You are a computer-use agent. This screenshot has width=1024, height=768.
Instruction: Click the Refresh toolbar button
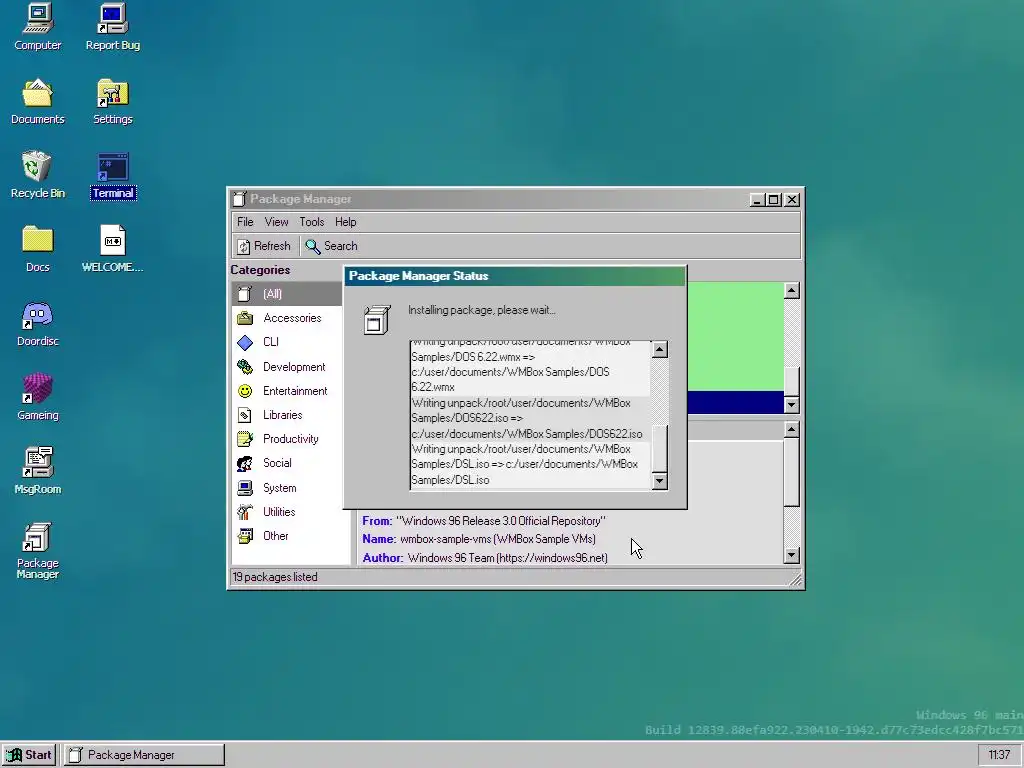(264, 246)
